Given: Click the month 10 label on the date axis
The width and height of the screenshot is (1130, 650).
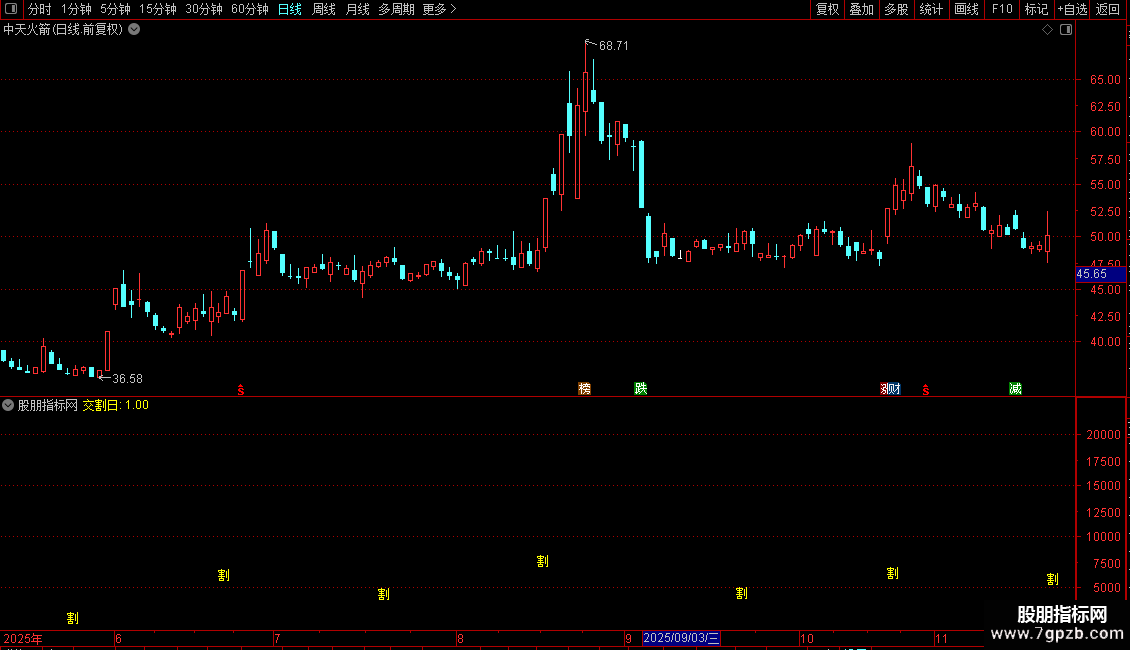Looking at the screenshot, I should pos(806,638).
